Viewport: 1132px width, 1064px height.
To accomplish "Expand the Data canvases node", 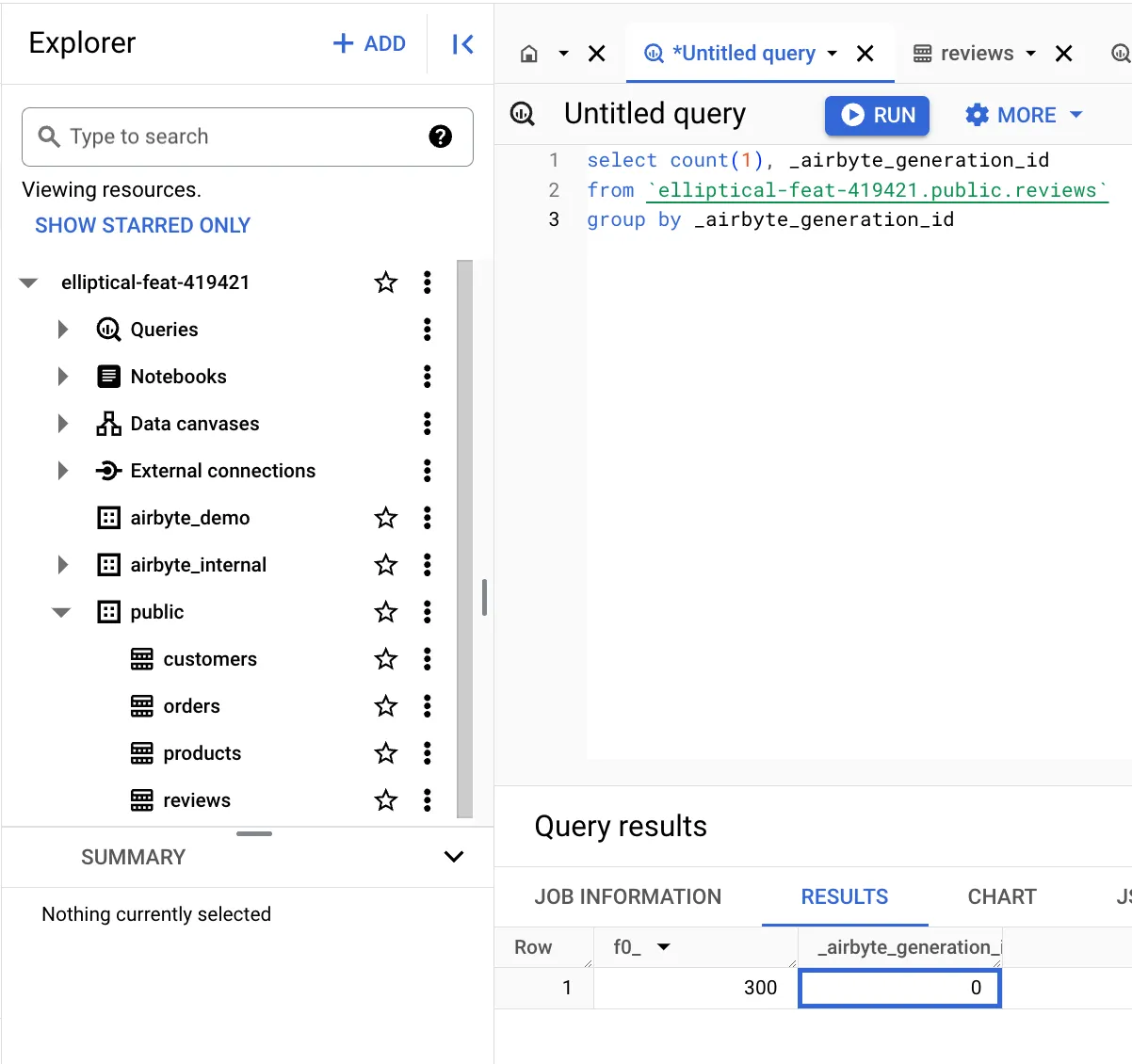I will 63,424.
